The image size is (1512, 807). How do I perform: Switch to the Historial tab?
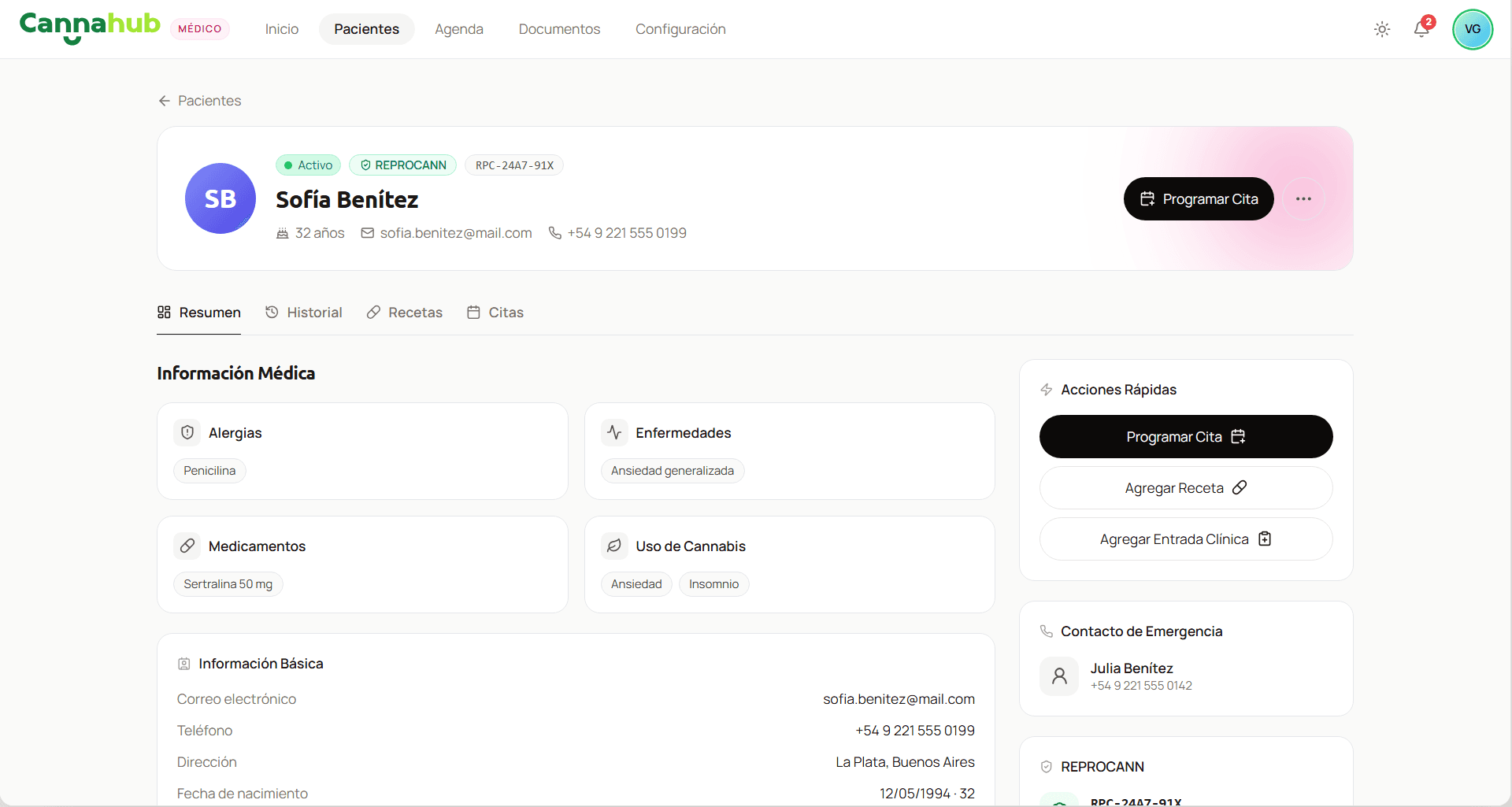[304, 313]
